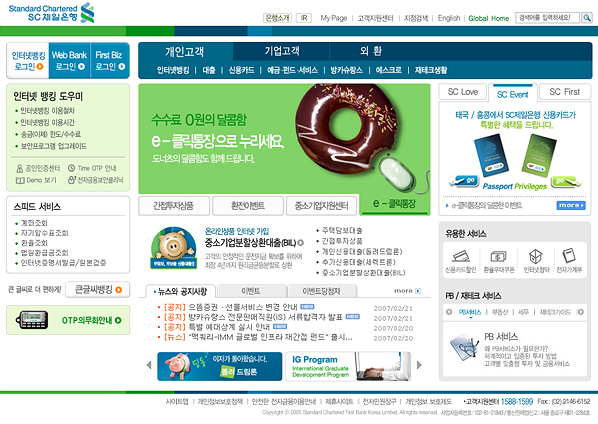Open the 계좌조회 speed service link
The width and height of the screenshot is (598, 424).
(x=34, y=223)
